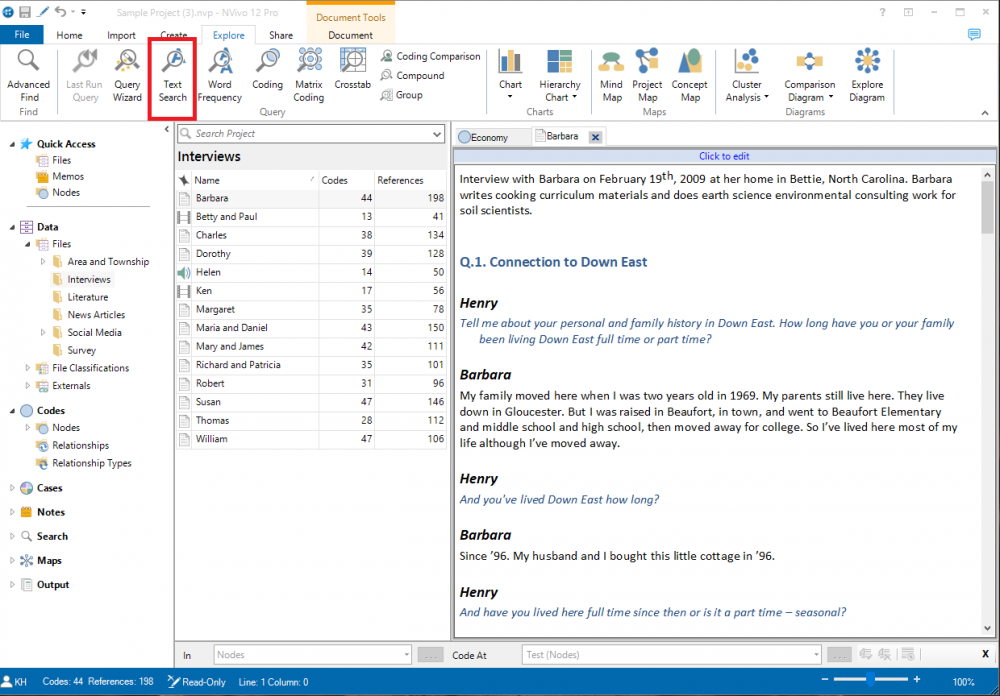The width and height of the screenshot is (1000, 696).
Task: Open Relationship Types under Codes
Action: (x=84, y=463)
